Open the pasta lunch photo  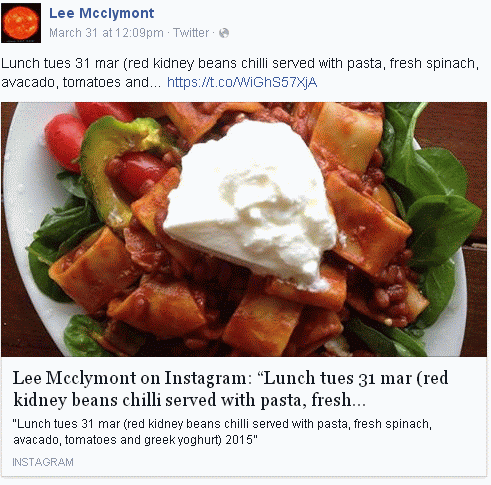click(x=244, y=229)
